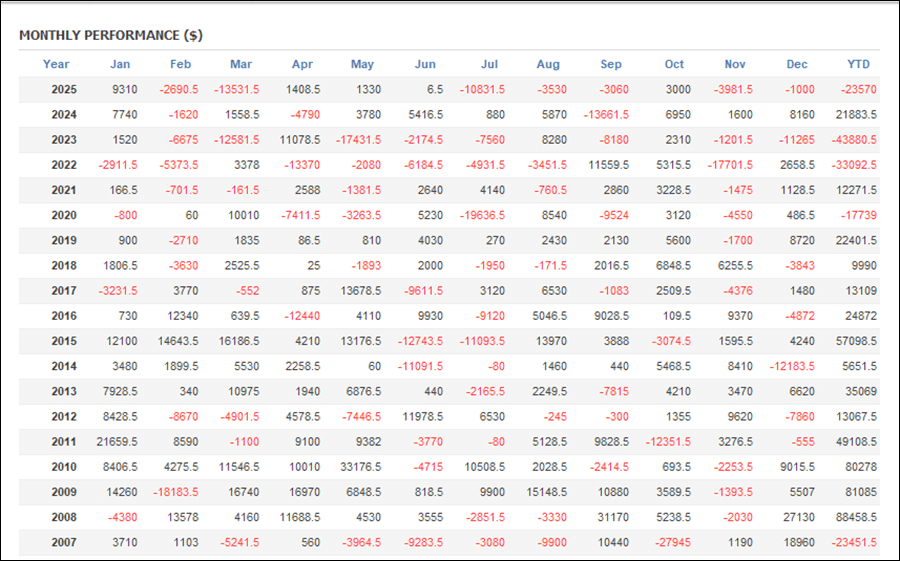Click the 21659.5 value for January 2011
The image size is (900, 561).
pyautogui.click(x=116, y=441)
